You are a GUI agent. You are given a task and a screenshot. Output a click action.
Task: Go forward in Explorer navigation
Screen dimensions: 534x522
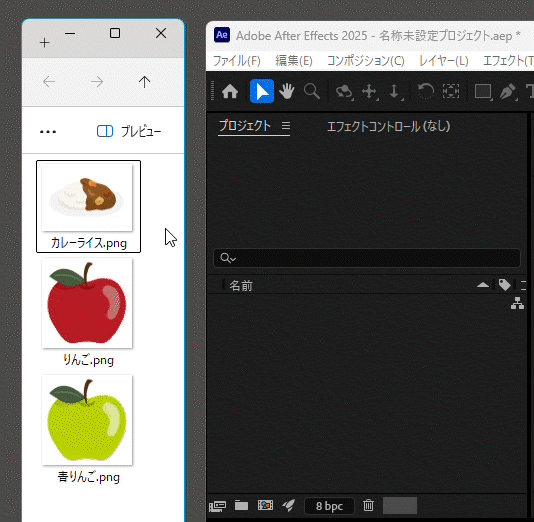click(x=97, y=82)
